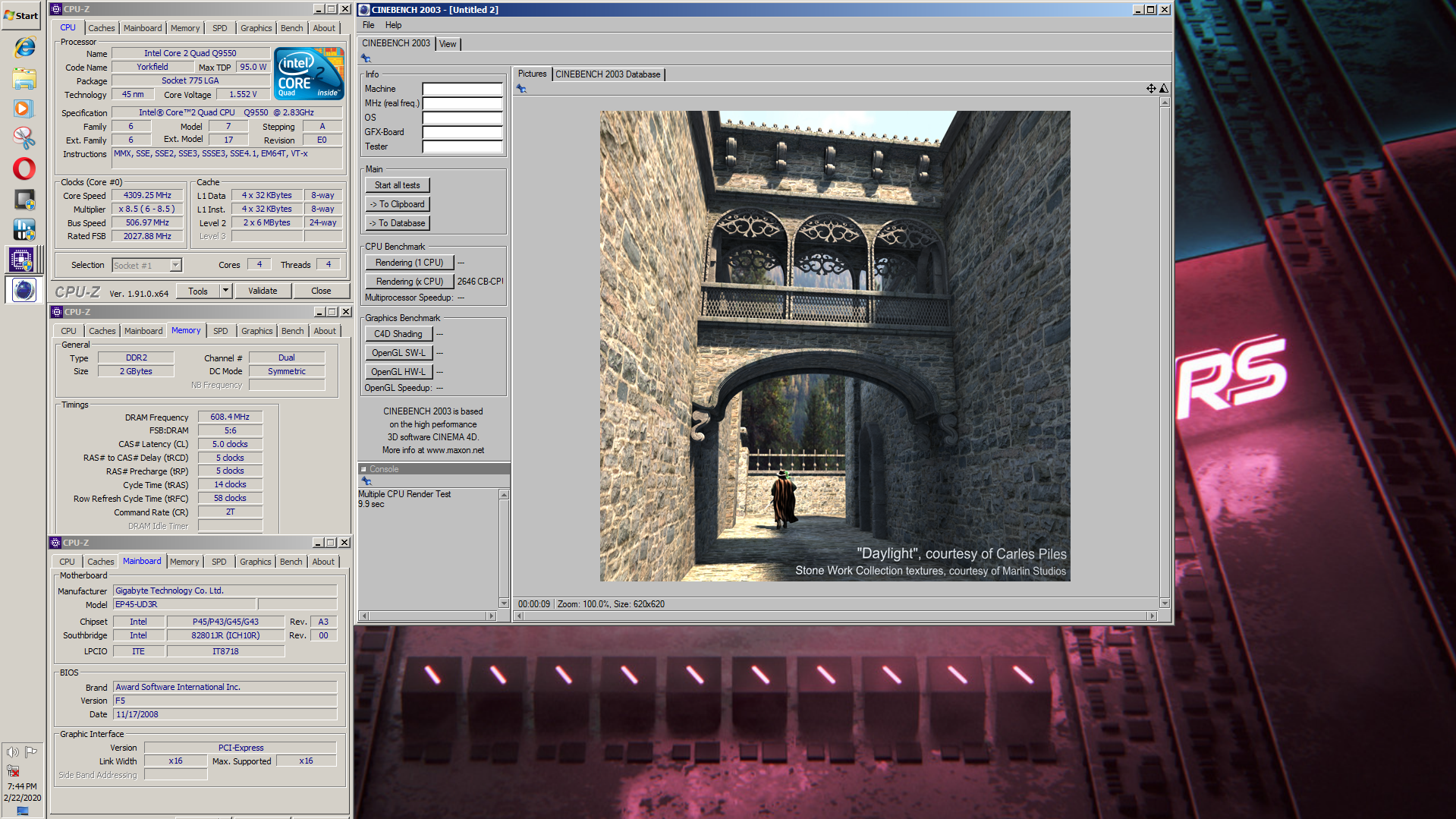Open Windows Explorer folder icon in taskbar
This screenshot has width=1456, height=819.
click(x=24, y=78)
